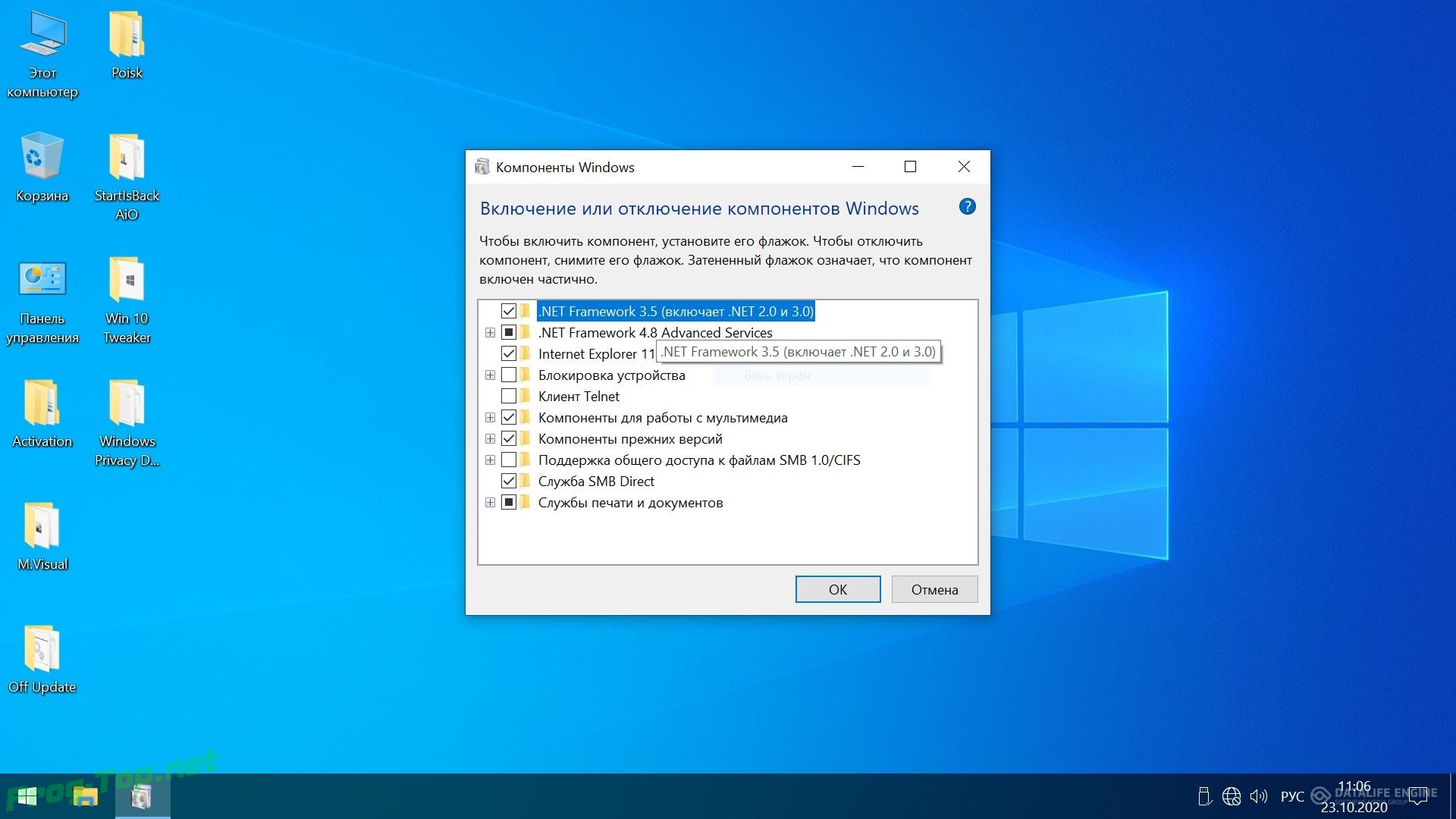
Task: Uncheck Internet Explorer 11 checkbox
Action: click(x=509, y=353)
